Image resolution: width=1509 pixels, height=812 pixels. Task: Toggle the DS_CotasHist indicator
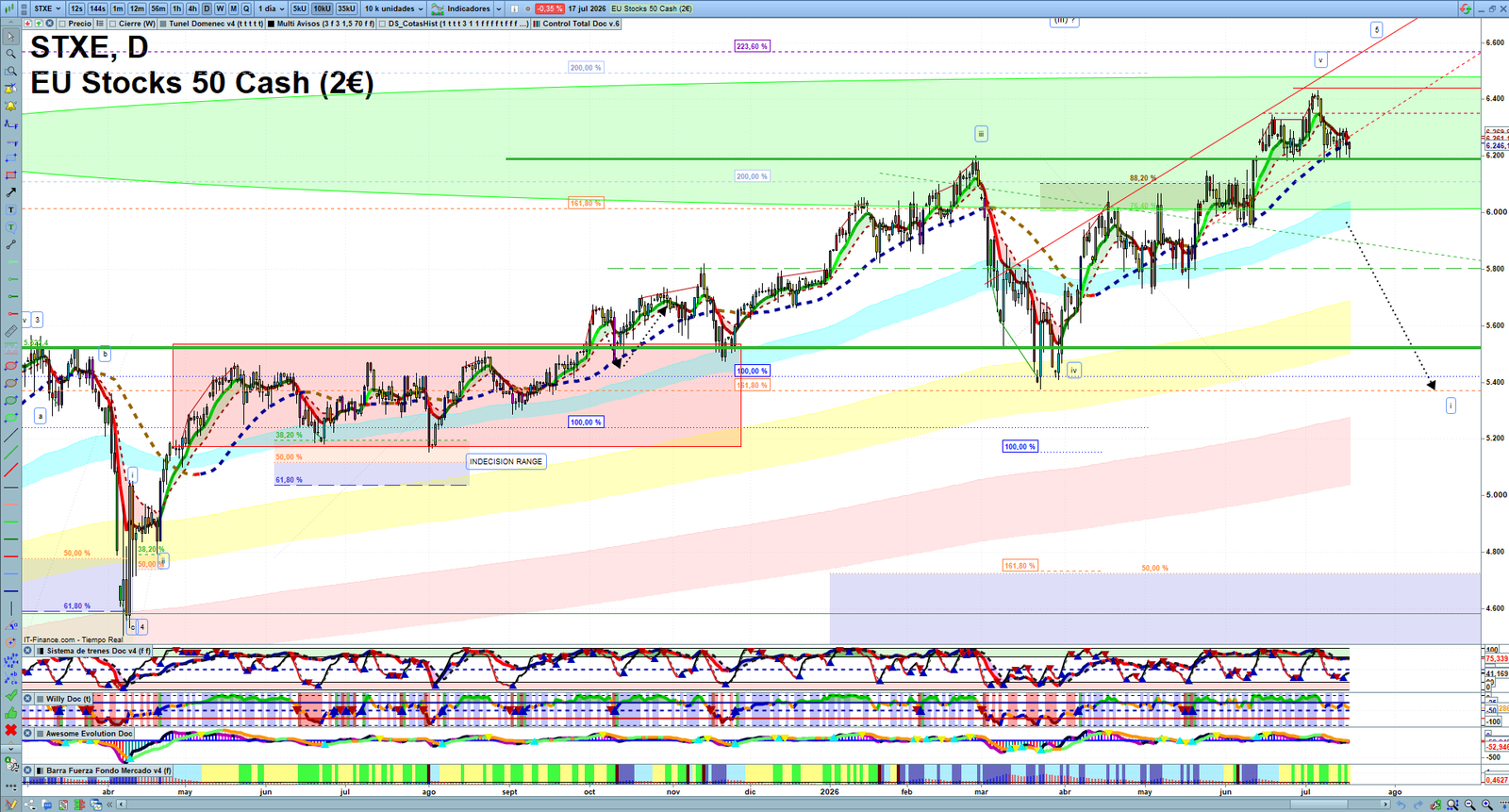point(382,24)
